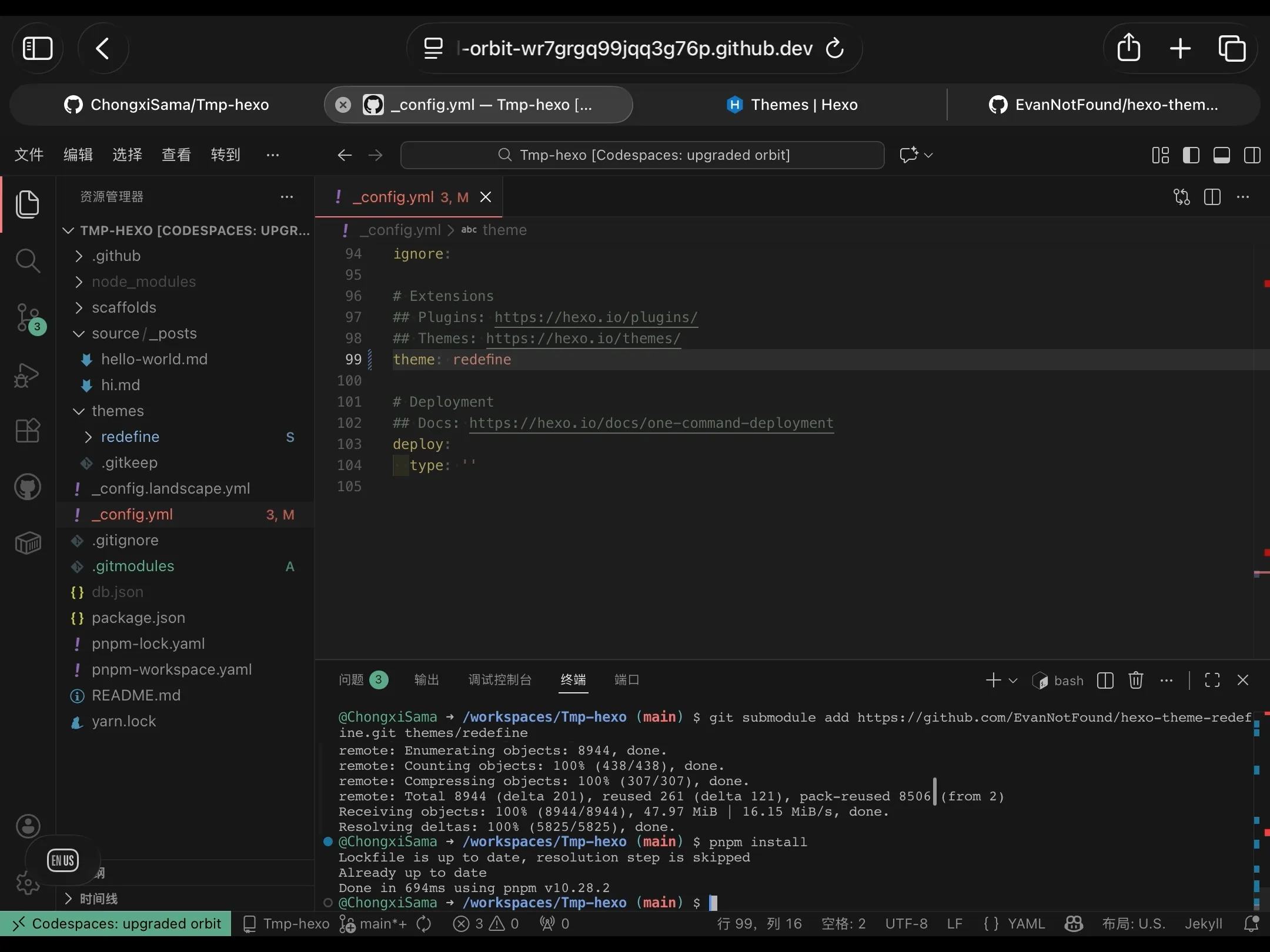Viewport: 1270px width, 952px height.
Task: Click the Tmp-hexo command center search box
Action: click(x=642, y=155)
